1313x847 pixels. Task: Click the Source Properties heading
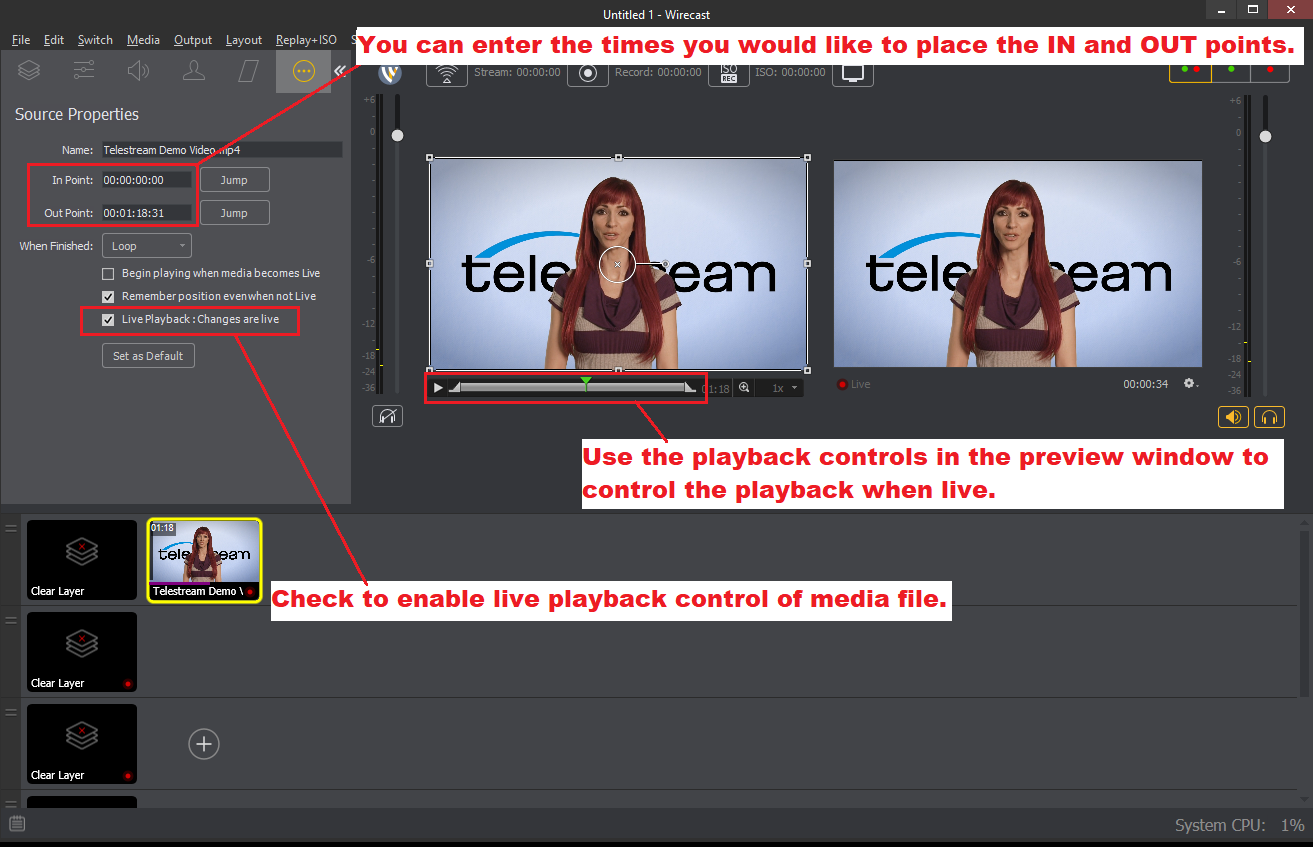point(77,114)
